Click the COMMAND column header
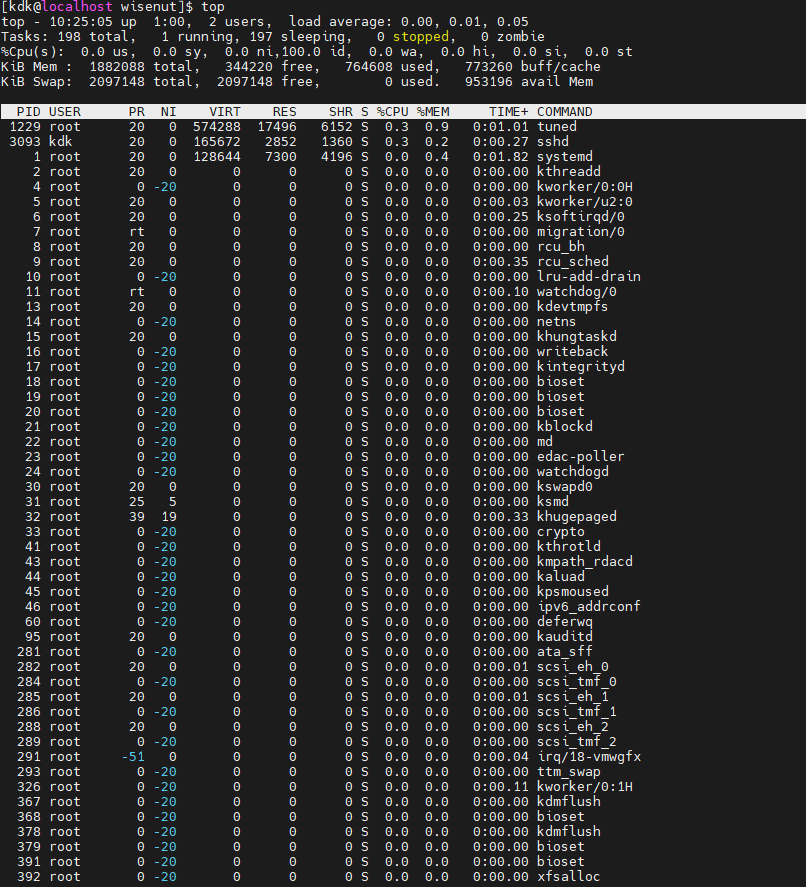The height and width of the screenshot is (887, 806). point(564,111)
